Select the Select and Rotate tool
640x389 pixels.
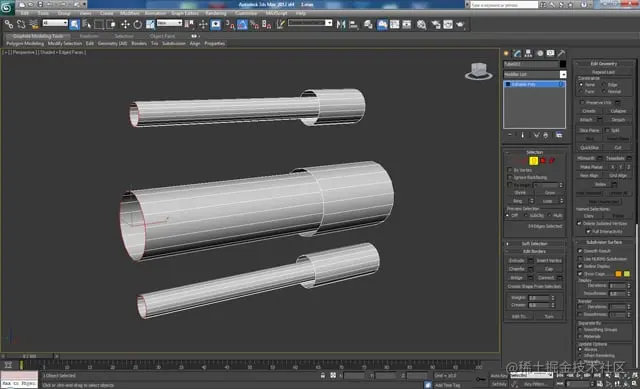(x=138, y=24)
